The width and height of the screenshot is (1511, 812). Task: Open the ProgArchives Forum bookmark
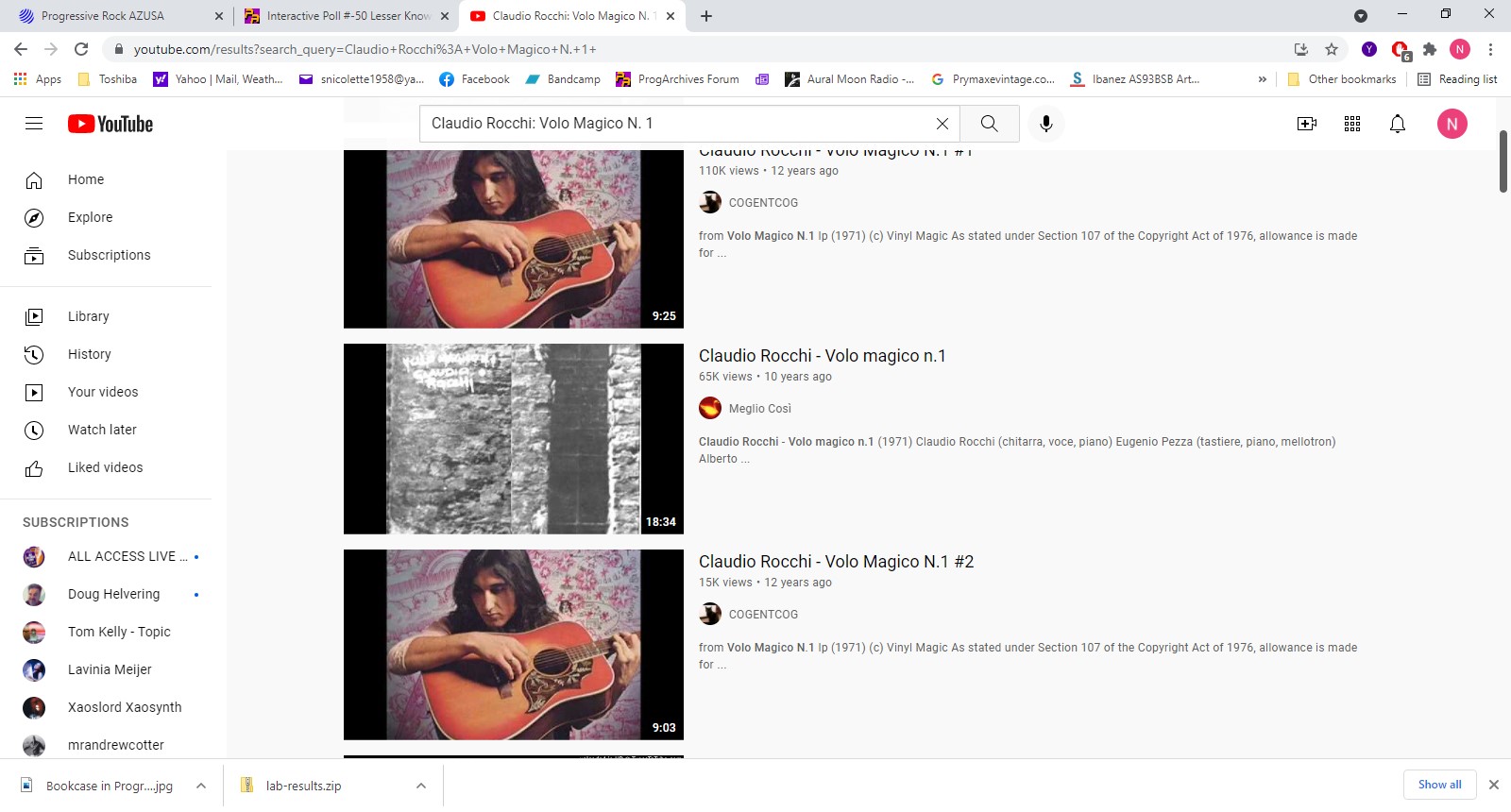pos(677,79)
